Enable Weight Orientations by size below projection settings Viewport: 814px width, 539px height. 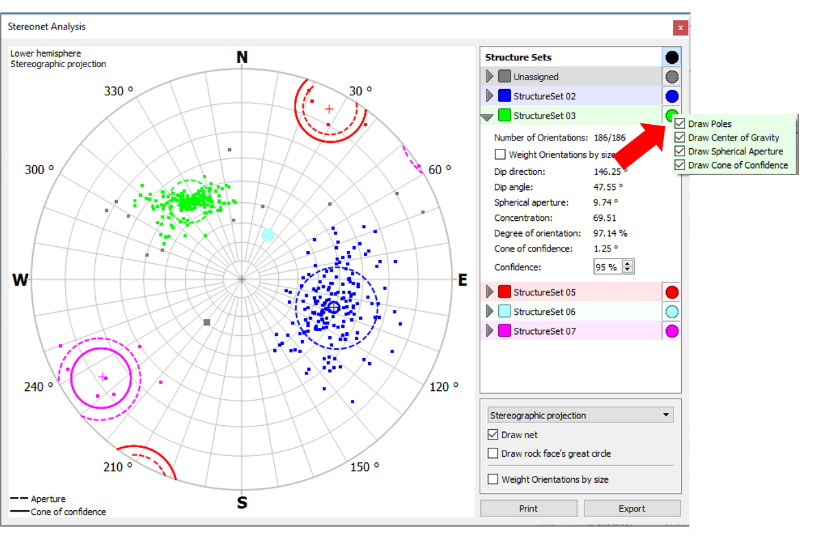pyautogui.click(x=493, y=479)
